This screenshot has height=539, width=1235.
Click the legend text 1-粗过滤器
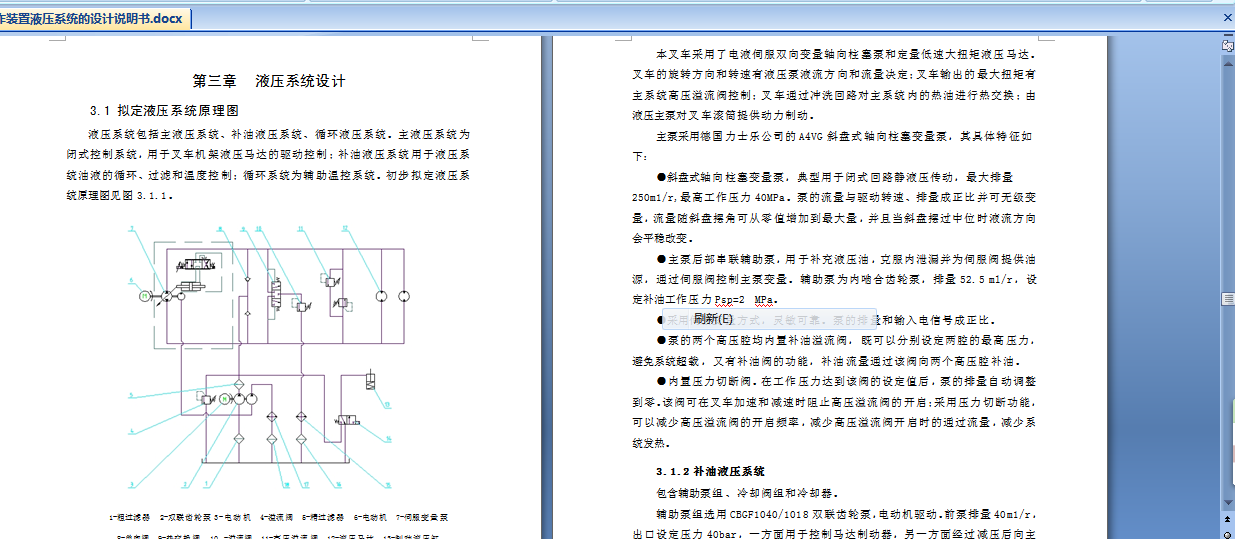click(130, 518)
